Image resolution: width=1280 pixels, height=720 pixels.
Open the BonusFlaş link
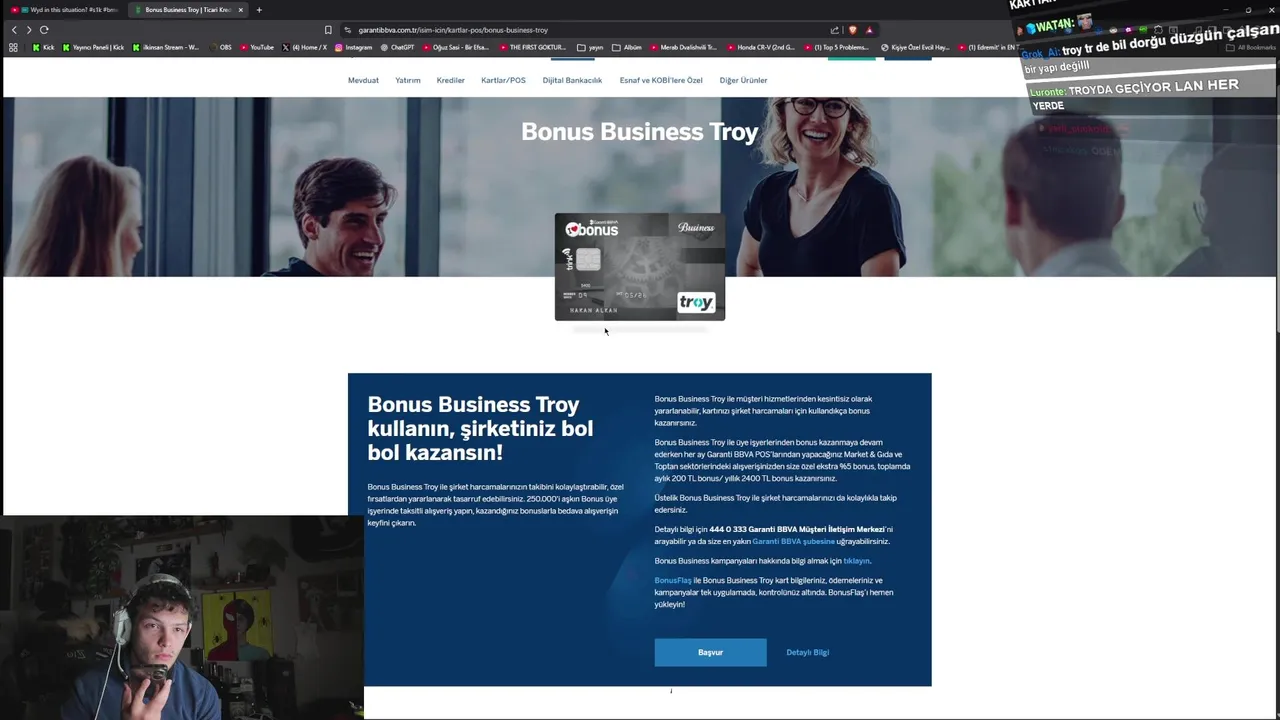(673, 580)
